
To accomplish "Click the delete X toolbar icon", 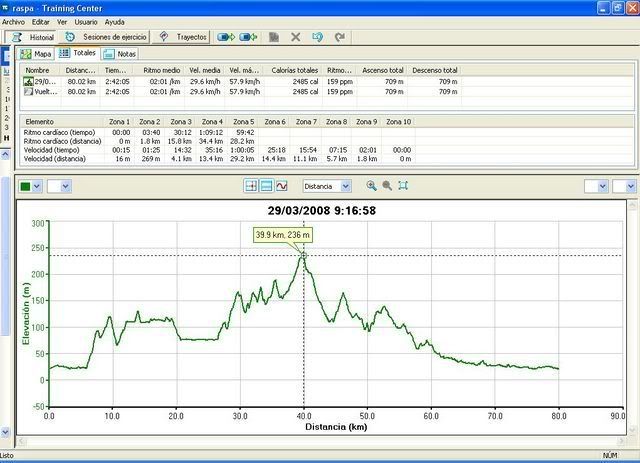I will [x=296, y=37].
